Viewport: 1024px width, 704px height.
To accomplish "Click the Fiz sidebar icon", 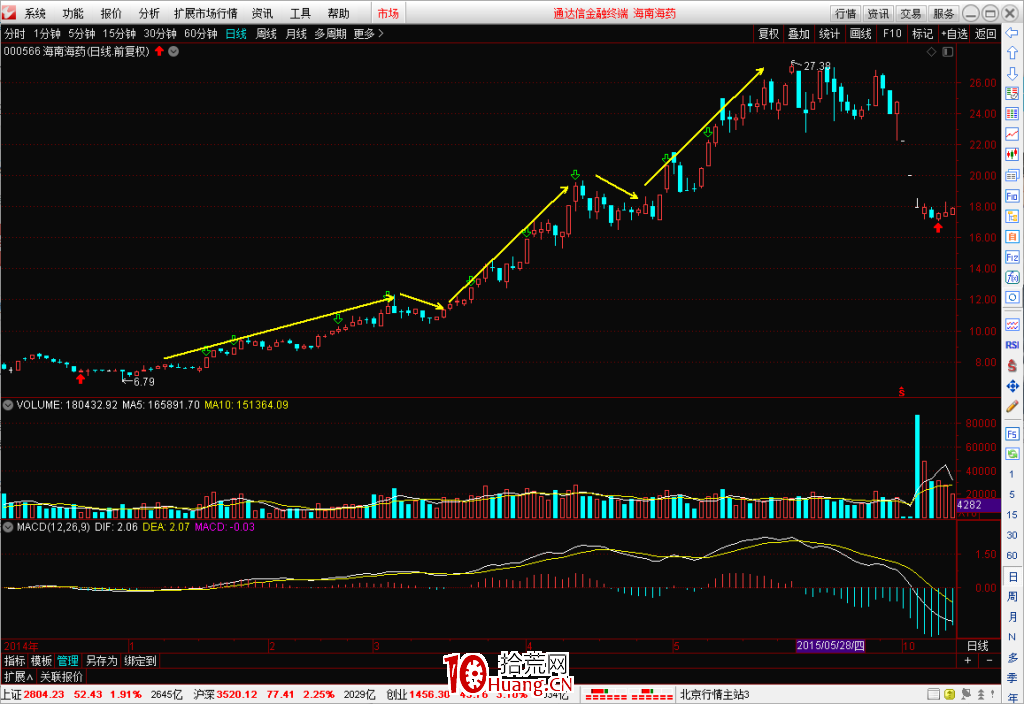I will point(1012,257).
